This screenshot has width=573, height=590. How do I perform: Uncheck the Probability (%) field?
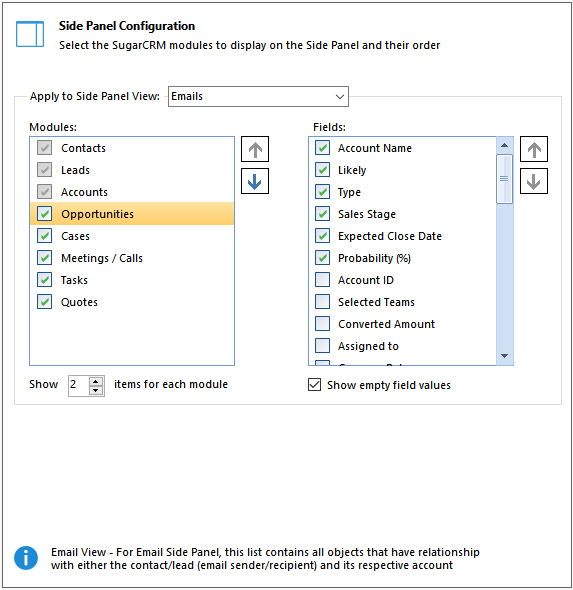(322, 258)
